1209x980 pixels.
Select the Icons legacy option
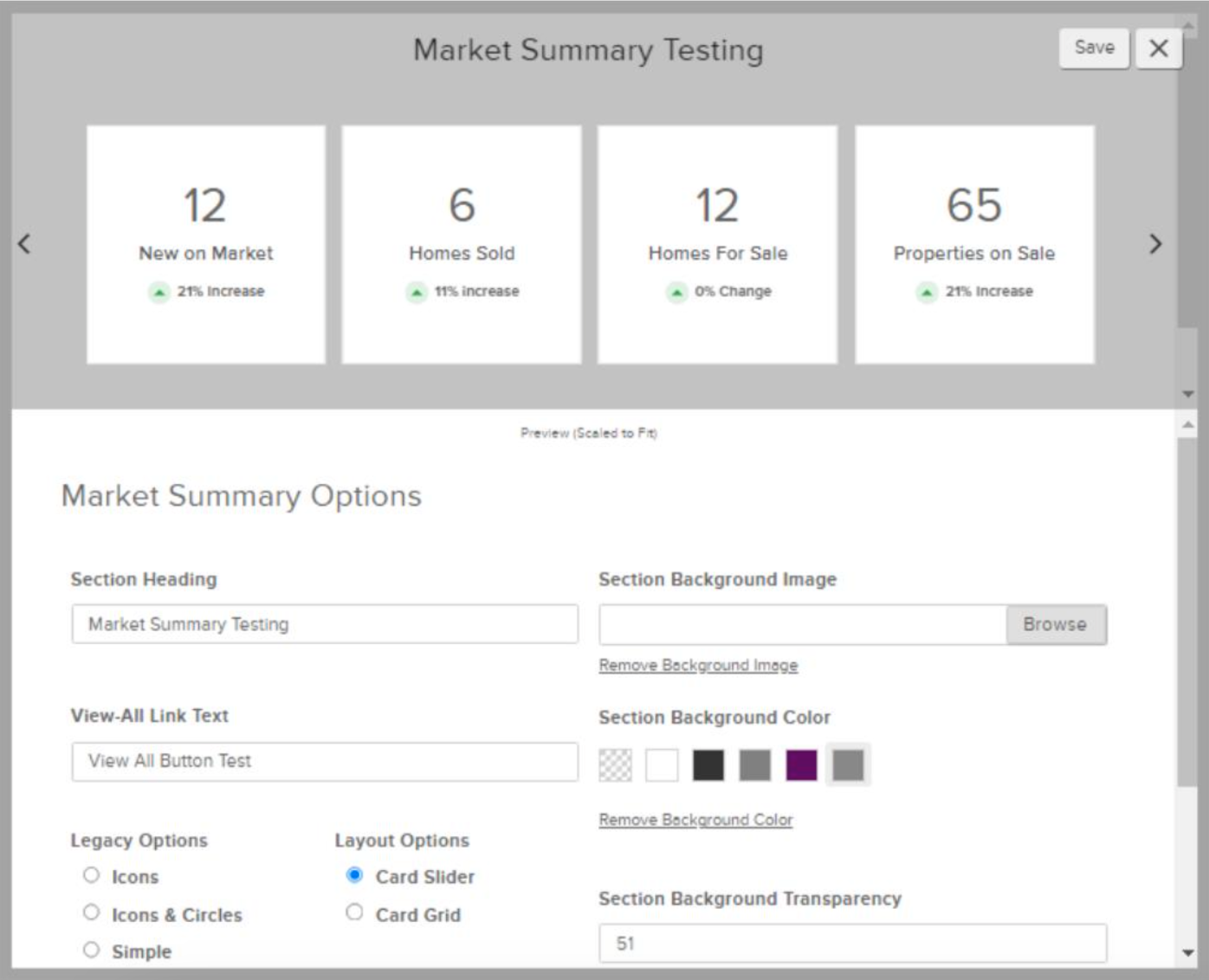pos(92,875)
